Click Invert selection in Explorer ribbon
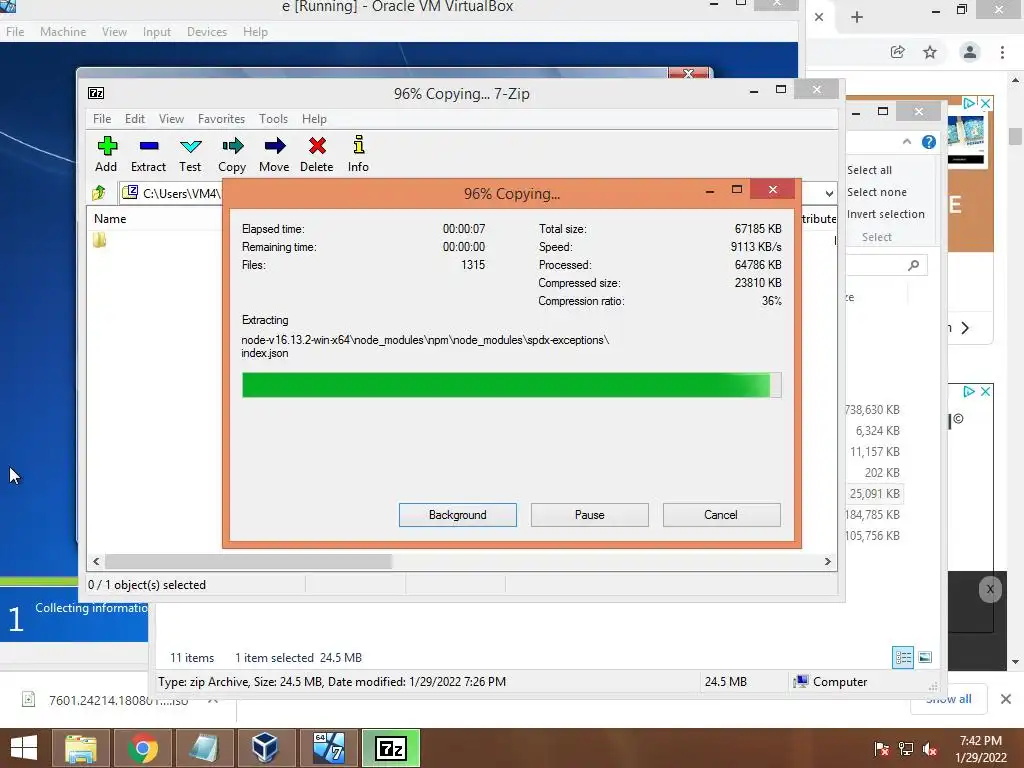 [886, 214]
